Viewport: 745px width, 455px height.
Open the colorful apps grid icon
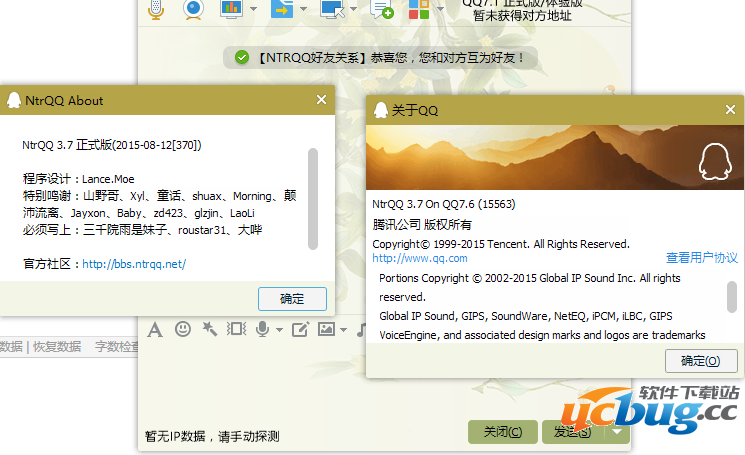419,9
